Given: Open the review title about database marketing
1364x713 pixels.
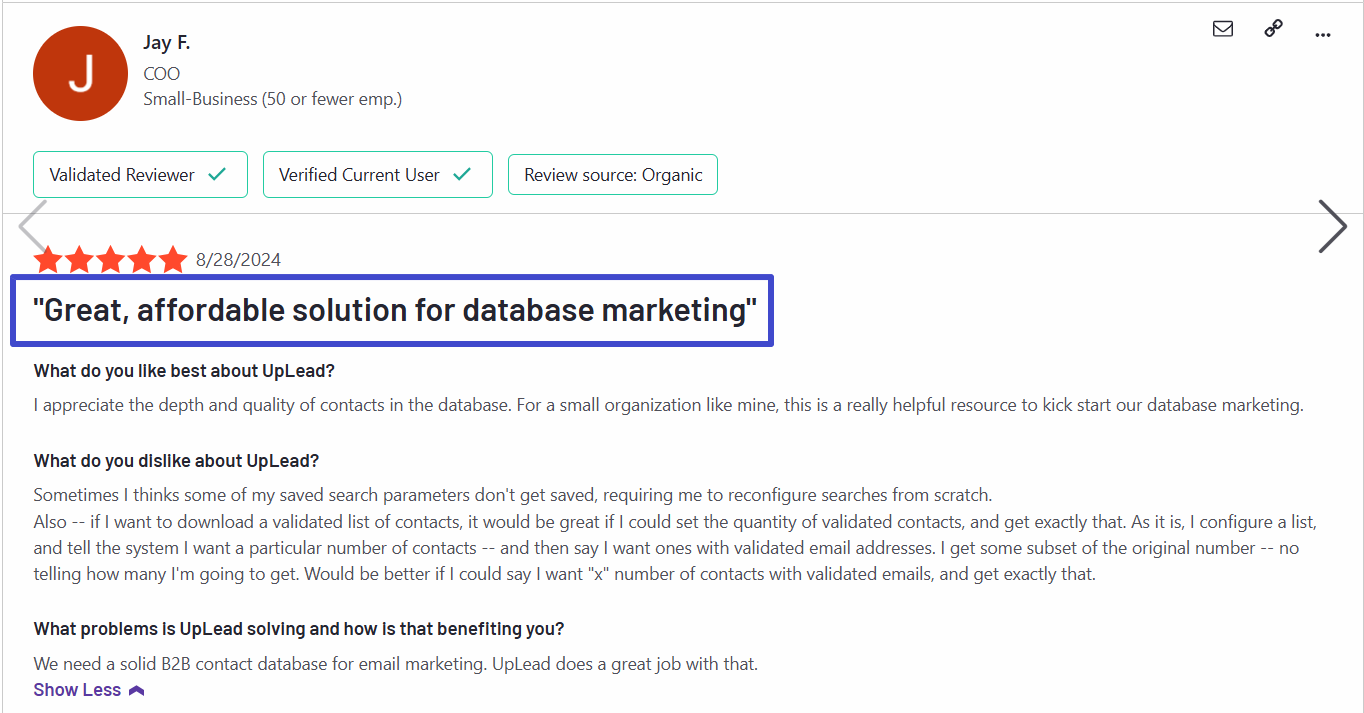Looking at the screenshot, I should [396, 311].
